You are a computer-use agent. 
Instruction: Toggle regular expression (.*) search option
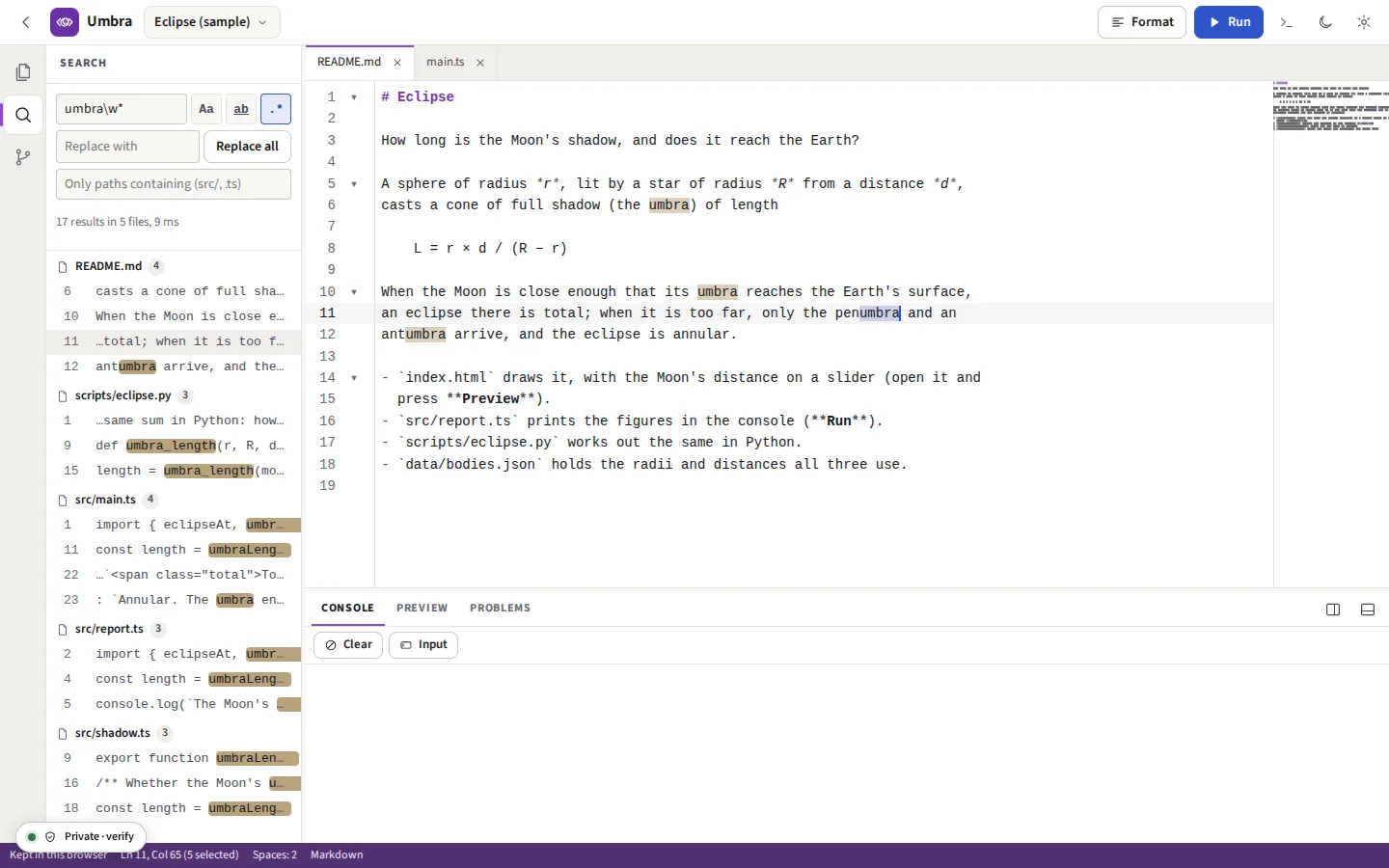276,109
